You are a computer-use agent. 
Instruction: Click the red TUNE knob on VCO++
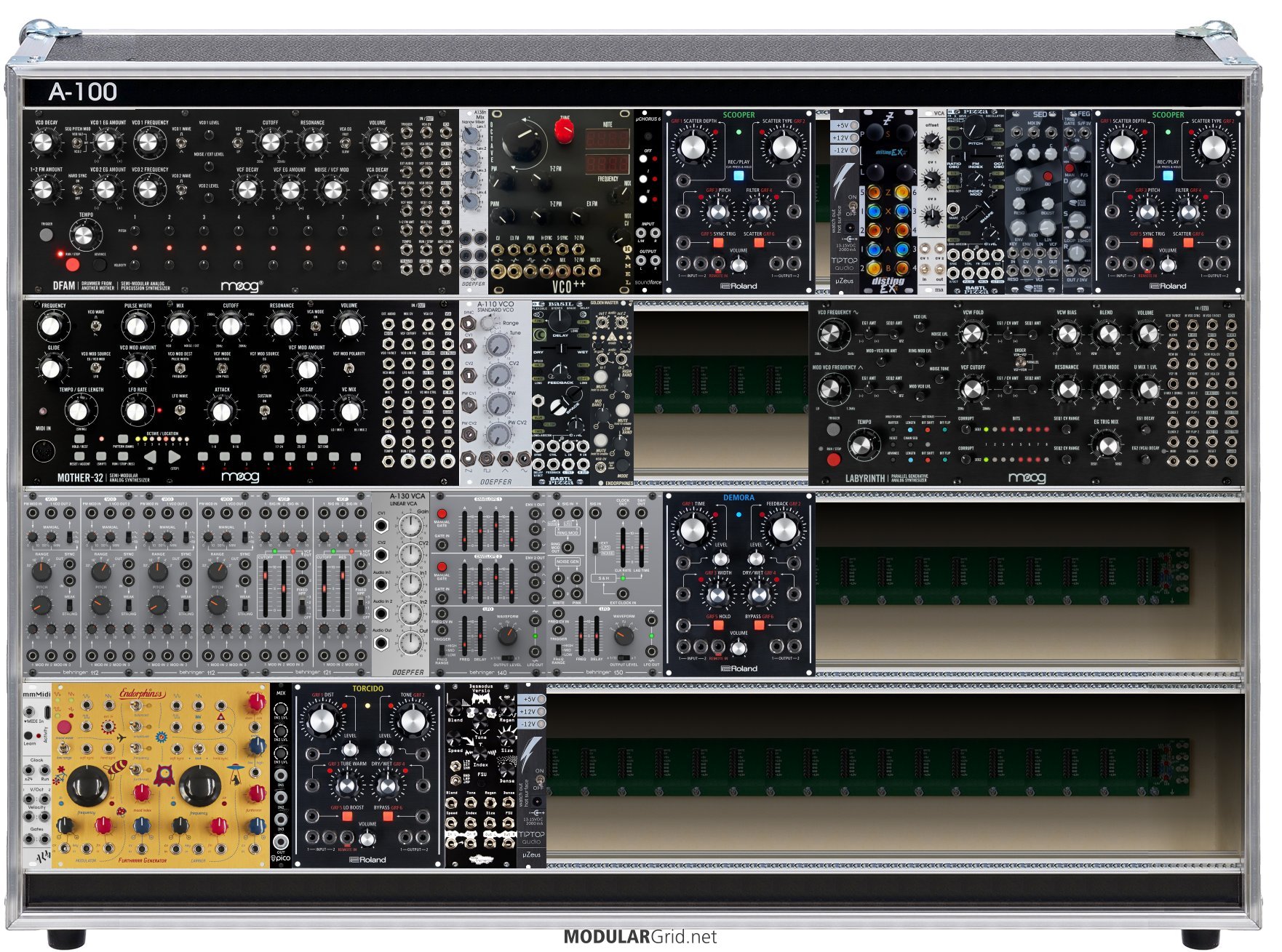564,130
